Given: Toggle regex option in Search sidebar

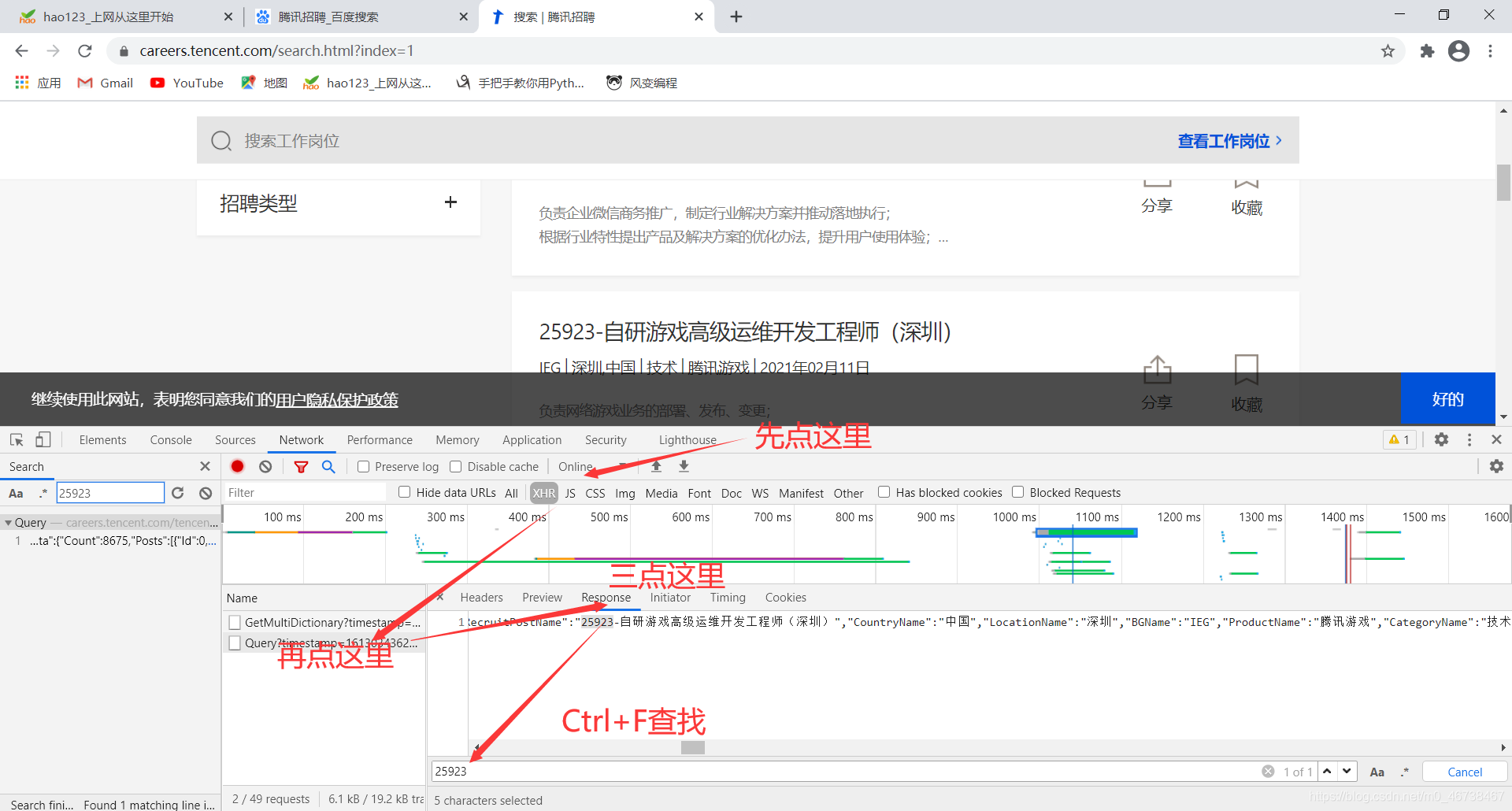Looking at the screenshot, I should tap(43, 494).
